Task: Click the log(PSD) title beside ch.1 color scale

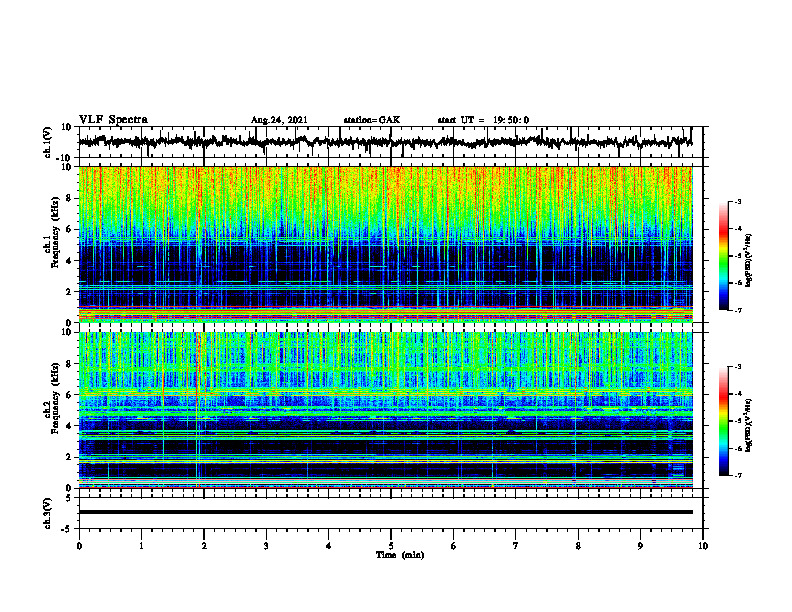Action: (748, 261)
